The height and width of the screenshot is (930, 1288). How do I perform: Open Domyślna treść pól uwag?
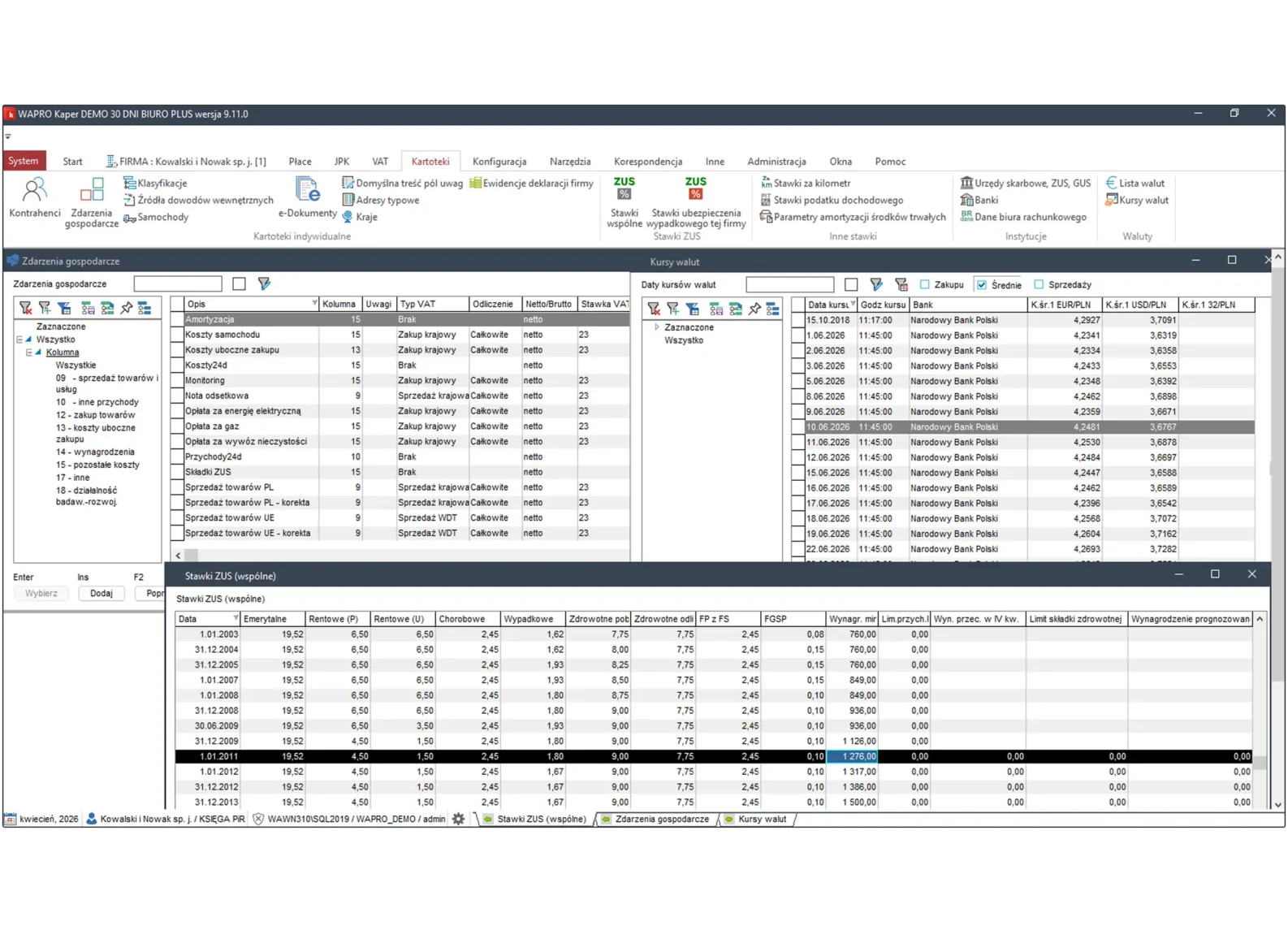(x=402, y=184)
